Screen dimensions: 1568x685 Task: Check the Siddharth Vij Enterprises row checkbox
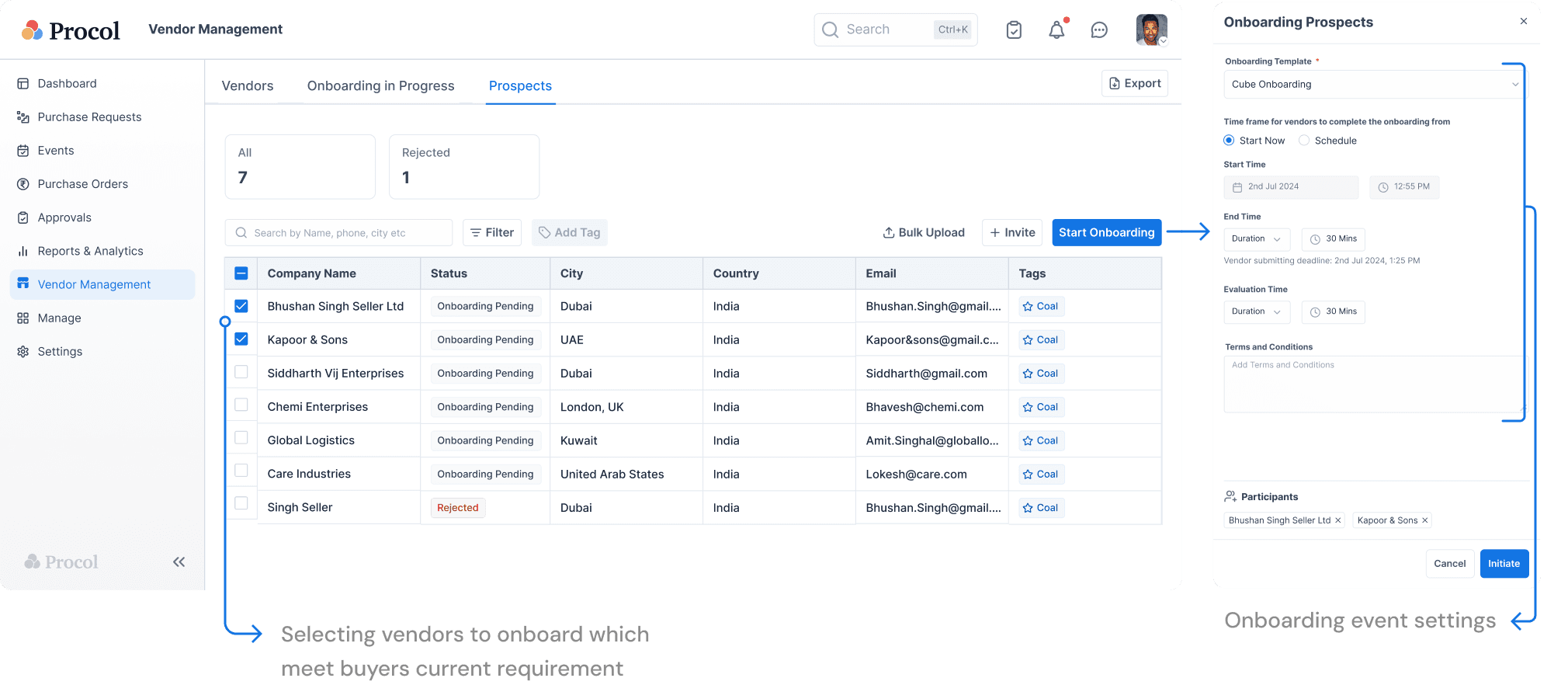(x=241, y=372)
